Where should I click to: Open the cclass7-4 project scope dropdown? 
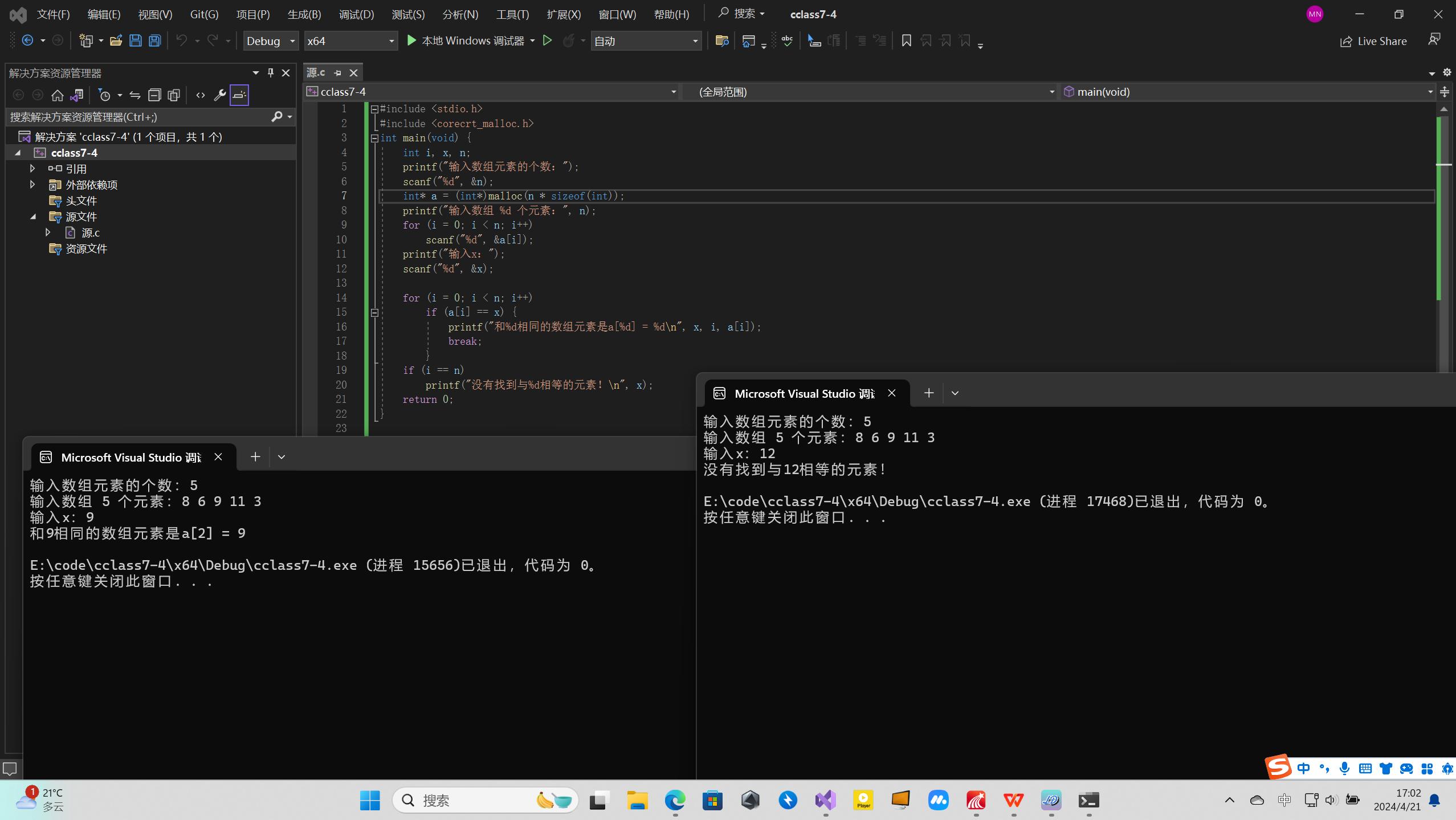(492, 92)
